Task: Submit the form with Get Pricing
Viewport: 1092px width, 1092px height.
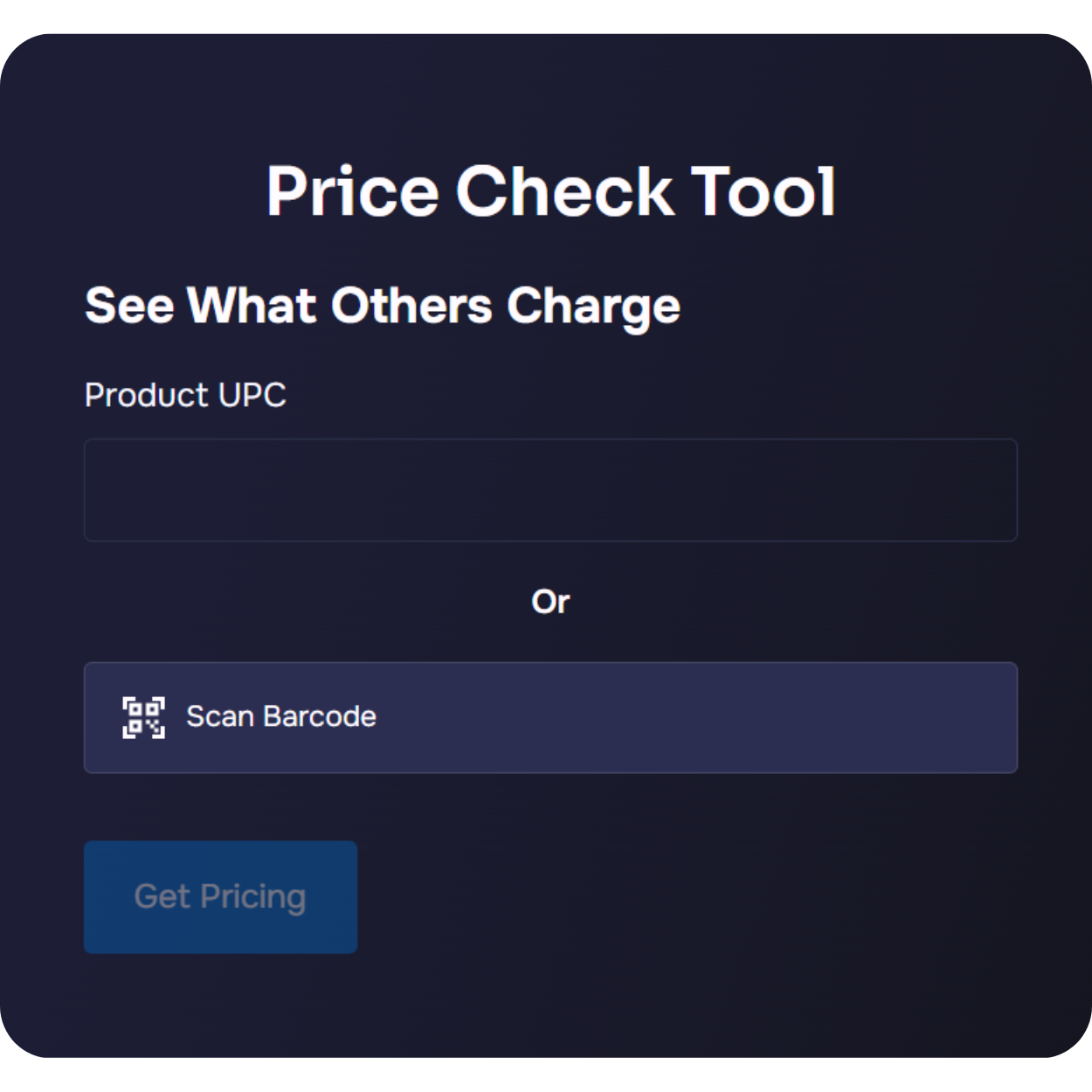Action: [219, 896]
